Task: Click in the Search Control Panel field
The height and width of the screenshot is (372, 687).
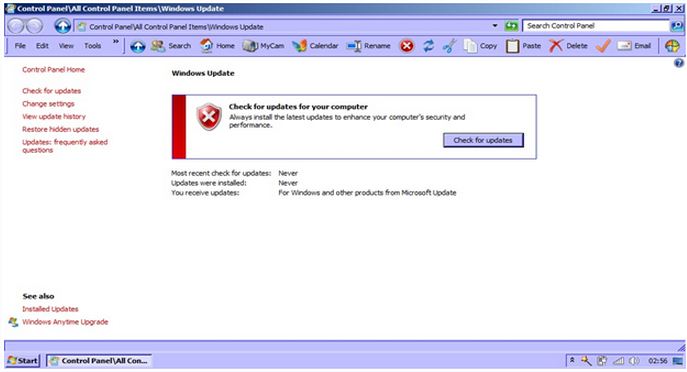Action: [596, 26]
